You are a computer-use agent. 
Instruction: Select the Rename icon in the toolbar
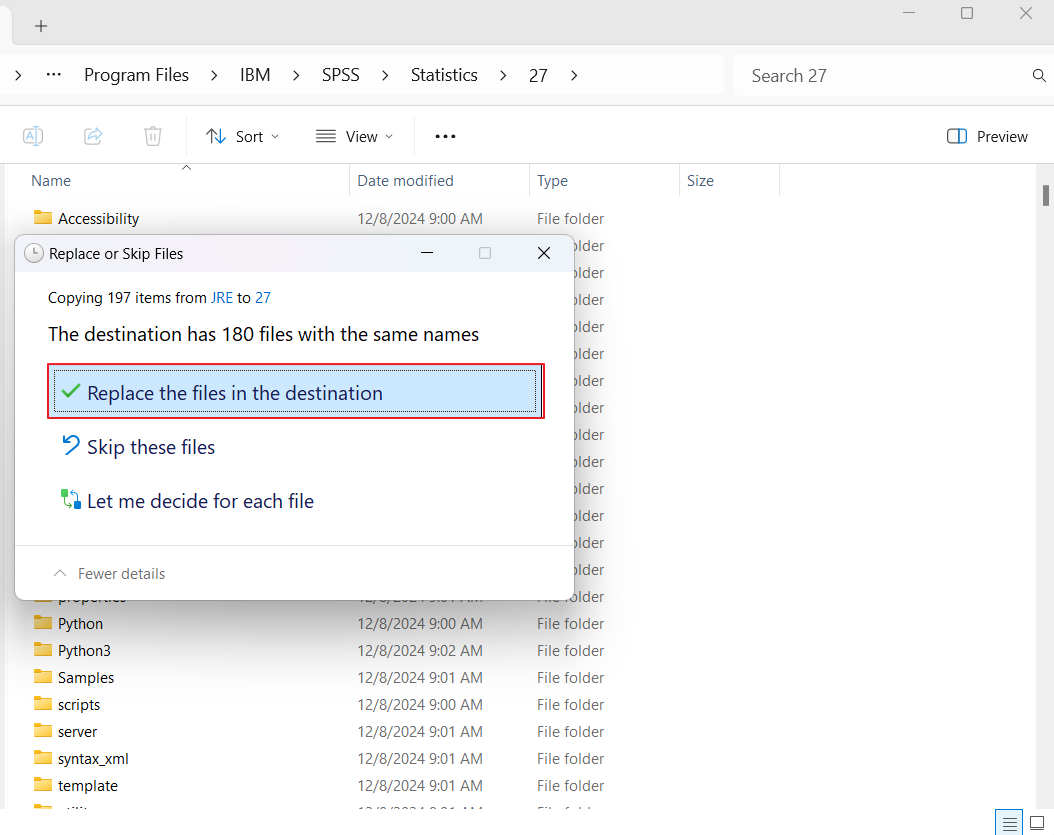coord(32,135)
